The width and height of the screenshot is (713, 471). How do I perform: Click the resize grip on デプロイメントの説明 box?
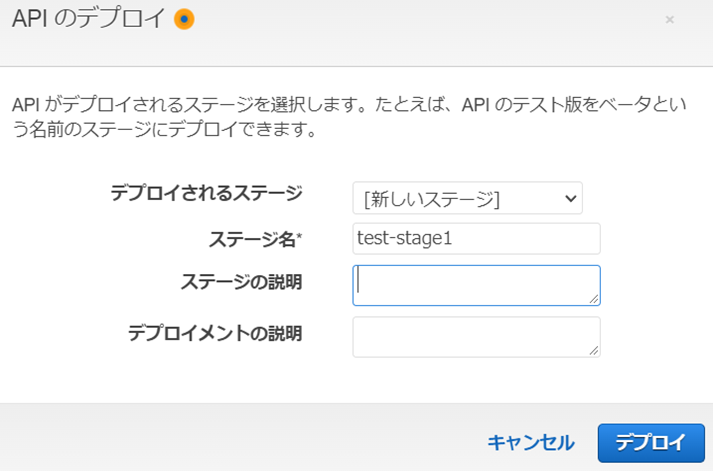pos(594,351)
